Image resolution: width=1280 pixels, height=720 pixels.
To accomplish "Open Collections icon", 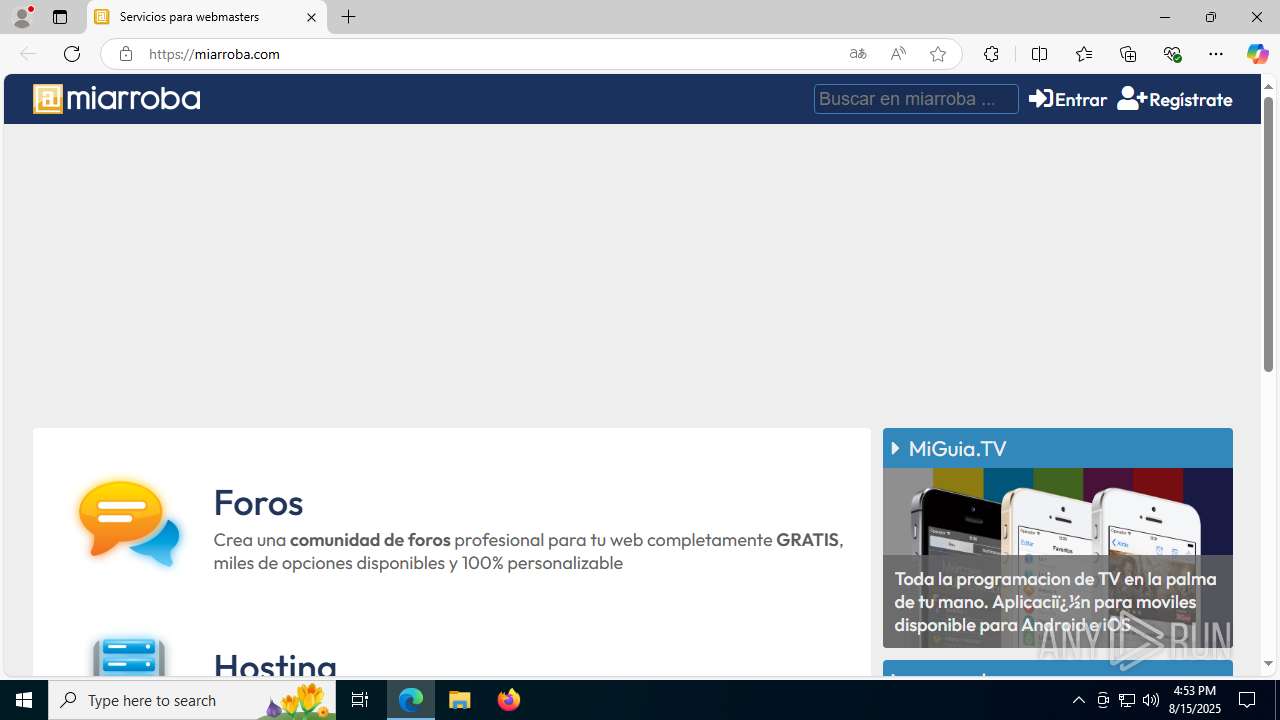I will [1128, 54].
